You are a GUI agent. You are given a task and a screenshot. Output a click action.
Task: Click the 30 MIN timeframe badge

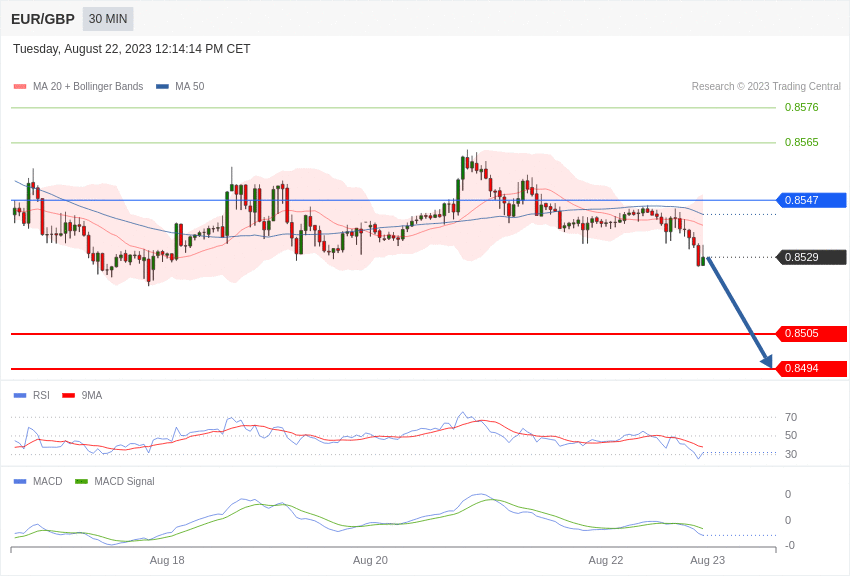(108, 19)
